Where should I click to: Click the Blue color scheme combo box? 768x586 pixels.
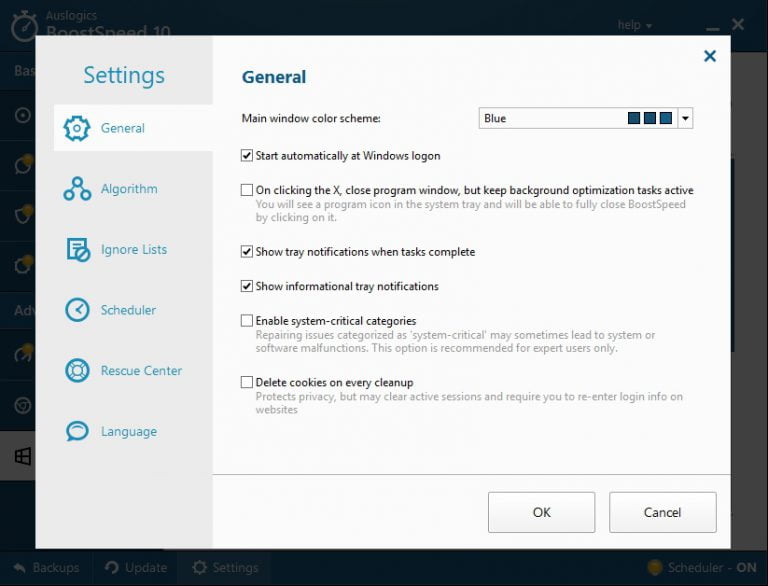coord(585,118)
